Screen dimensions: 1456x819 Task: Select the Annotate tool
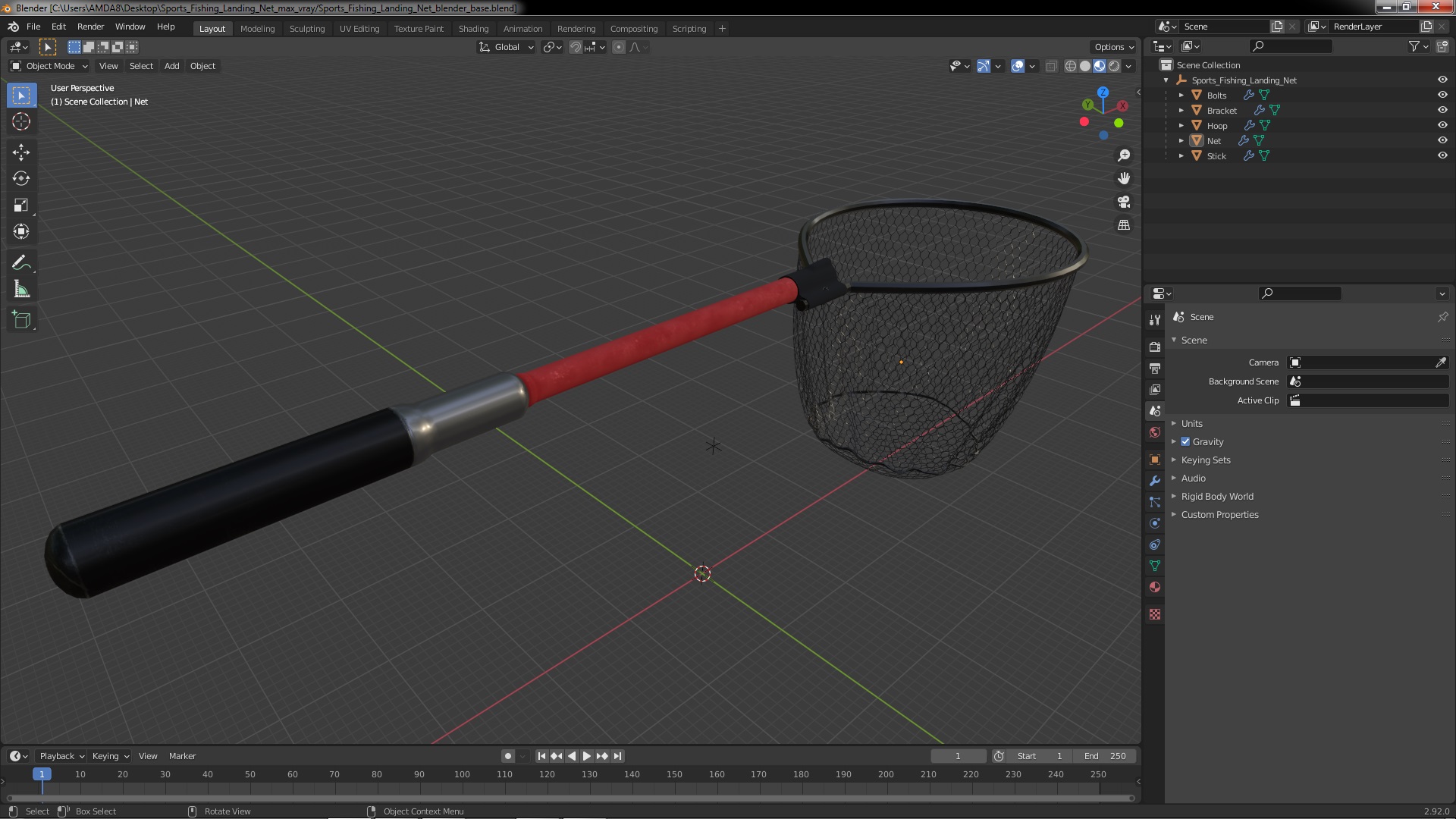point(21,262)
